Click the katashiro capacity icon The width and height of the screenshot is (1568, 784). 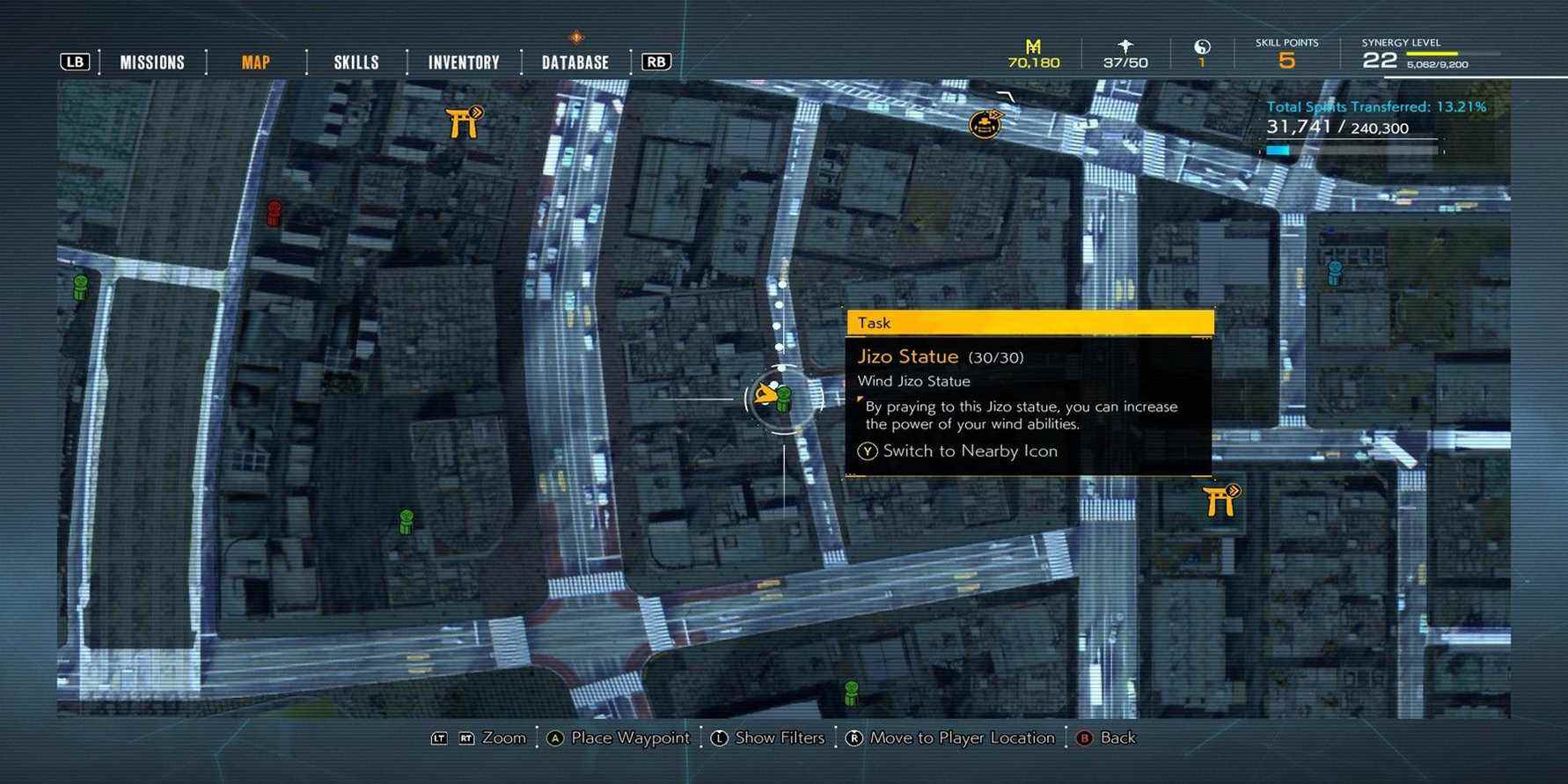coord(1125,46)
